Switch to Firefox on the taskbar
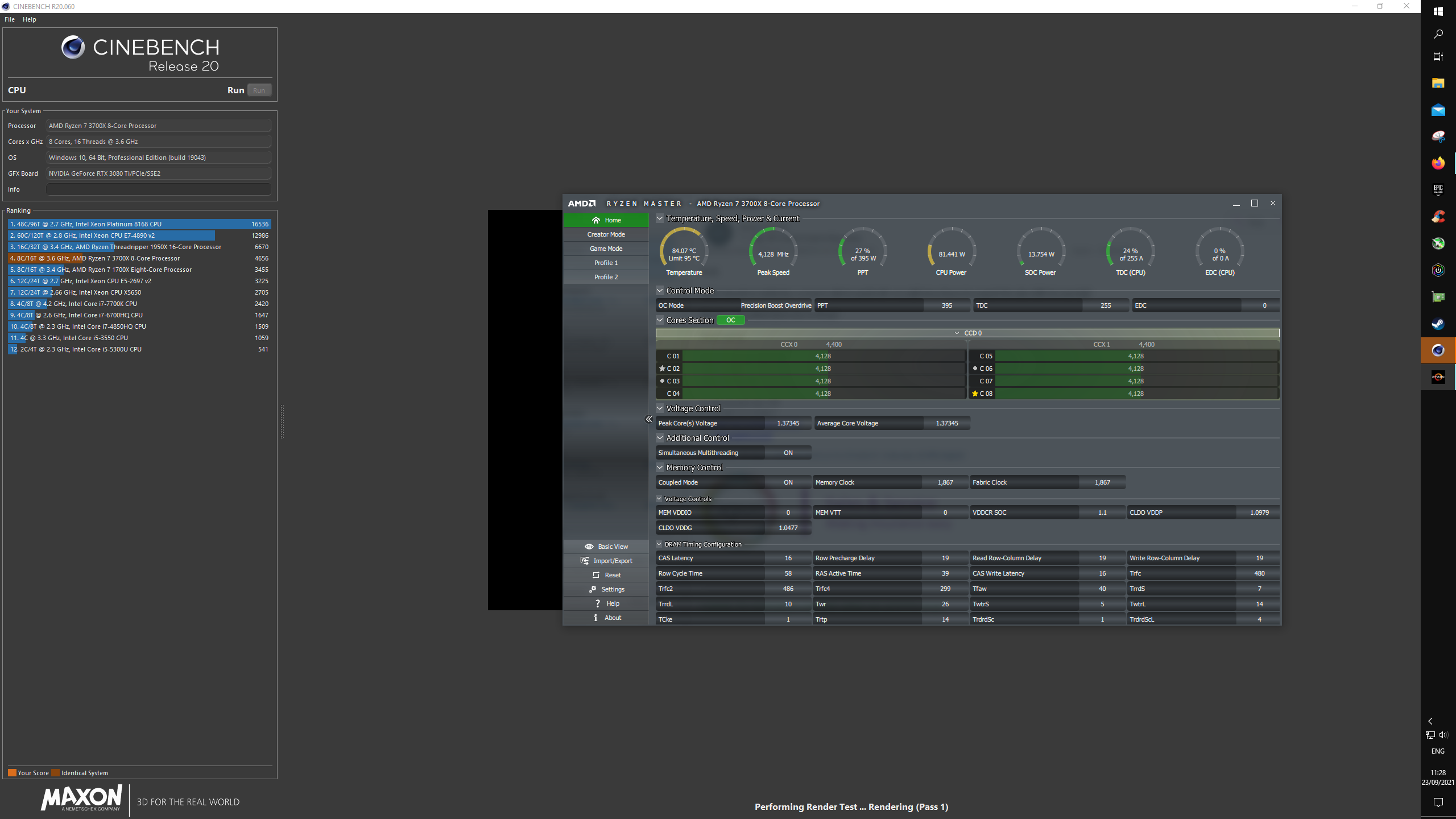Screen dimensions: 1456x819 tap(1438, 163)
